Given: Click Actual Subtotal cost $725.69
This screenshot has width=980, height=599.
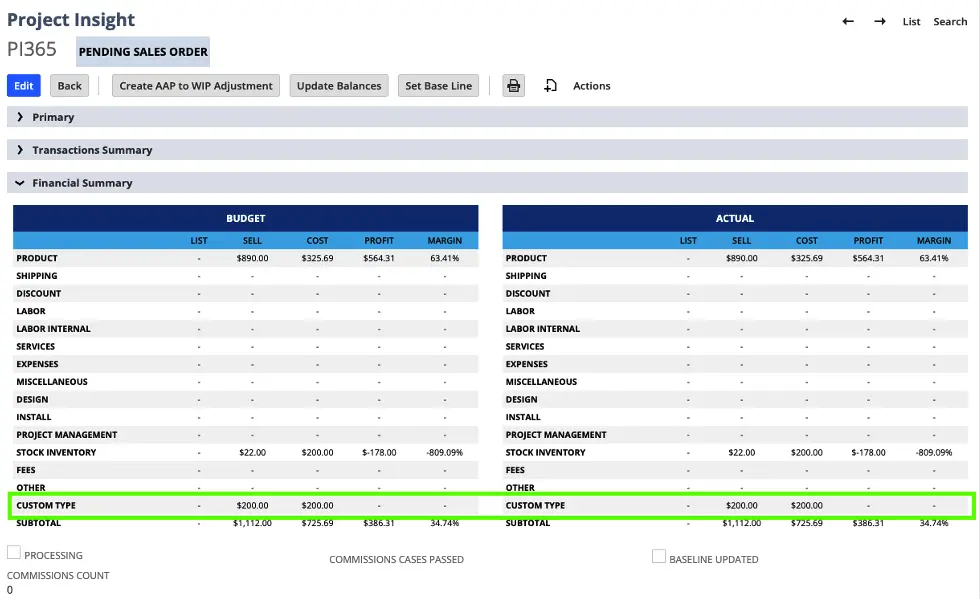Looking at the screenshot, I should (807, 523).
